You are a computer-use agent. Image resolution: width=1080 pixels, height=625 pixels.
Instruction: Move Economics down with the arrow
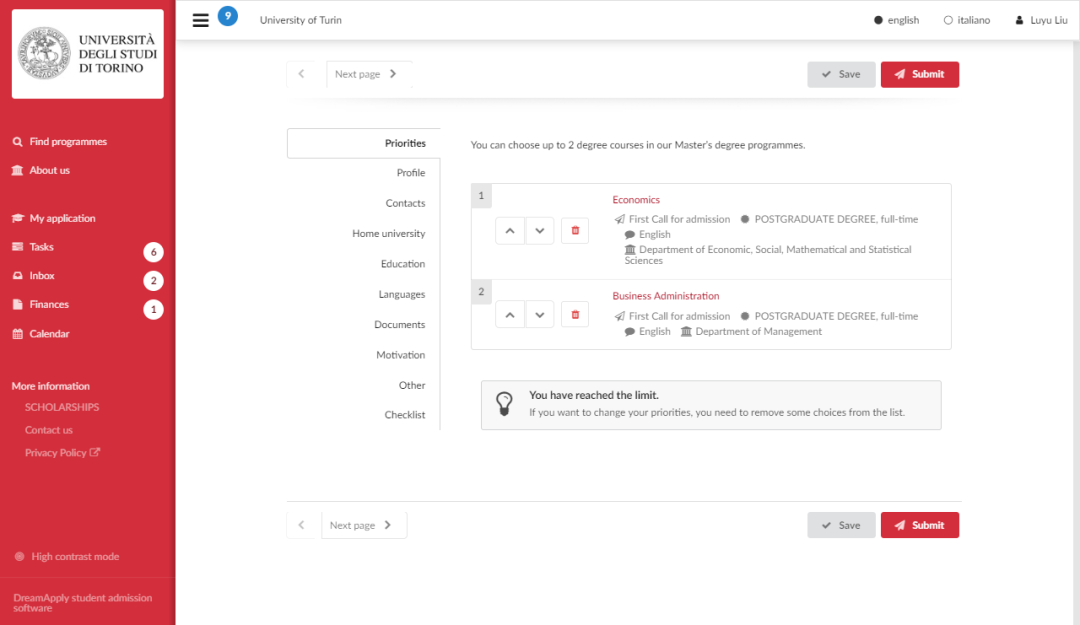[540, 231]
